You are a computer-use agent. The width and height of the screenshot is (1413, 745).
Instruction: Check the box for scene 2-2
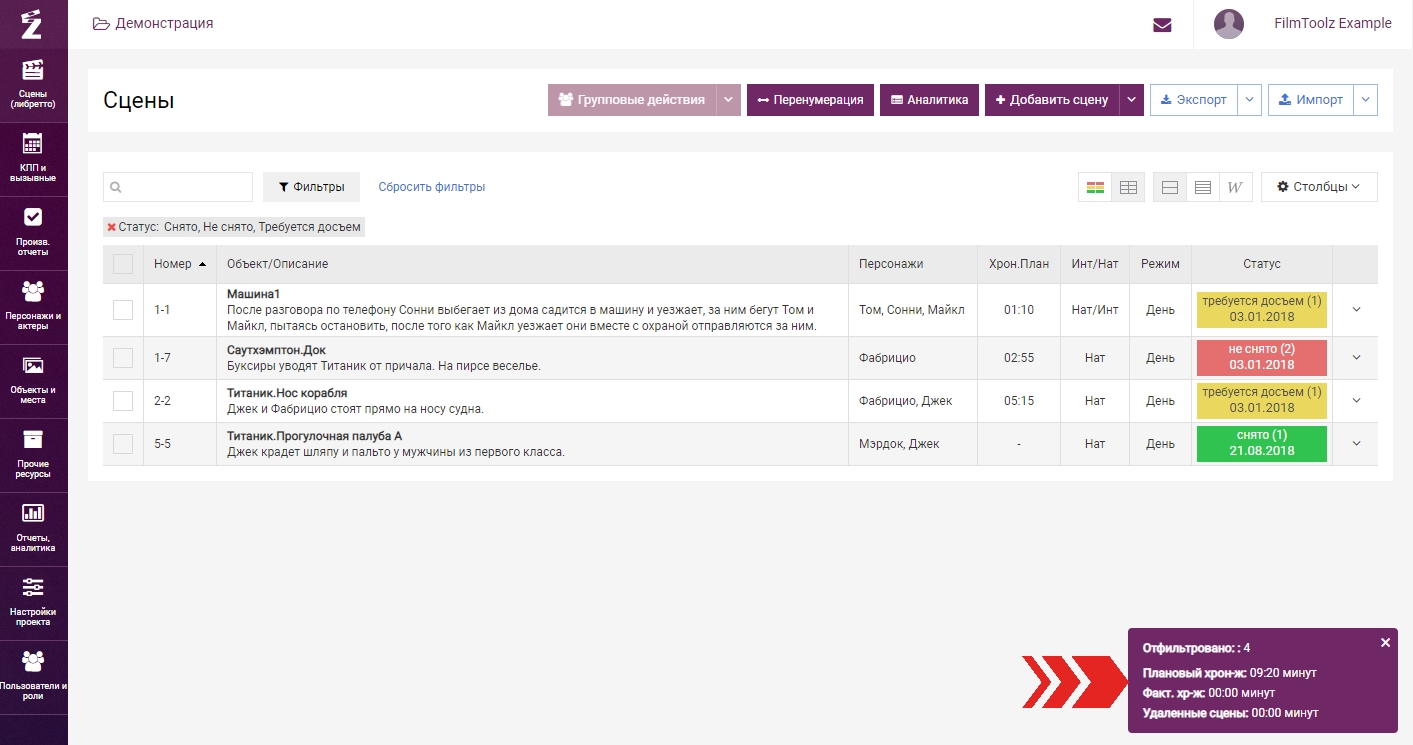pos(123,401)
